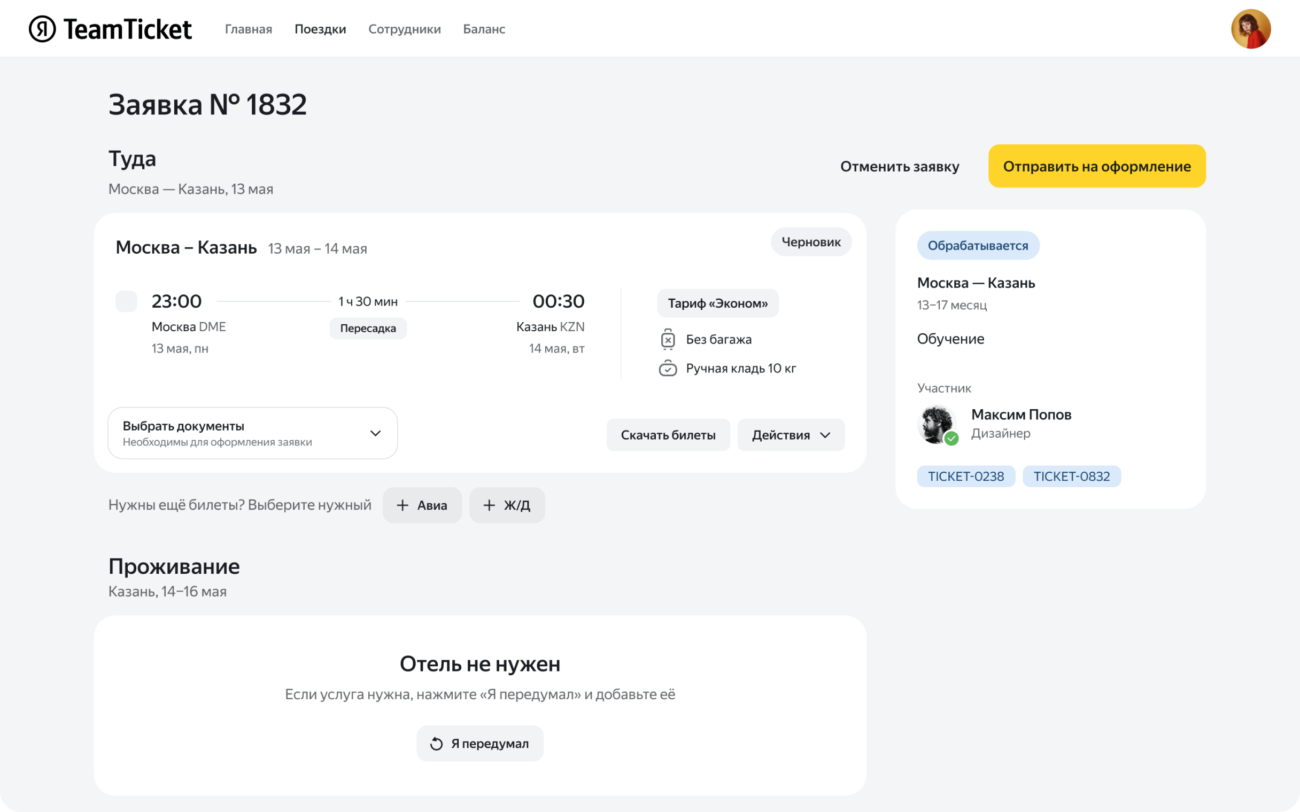Click the hand luggage icon near «Ручная кладь 10 кг»
Image resolution: width=1300 pixels, height=812 pixels.
point(667,368)
